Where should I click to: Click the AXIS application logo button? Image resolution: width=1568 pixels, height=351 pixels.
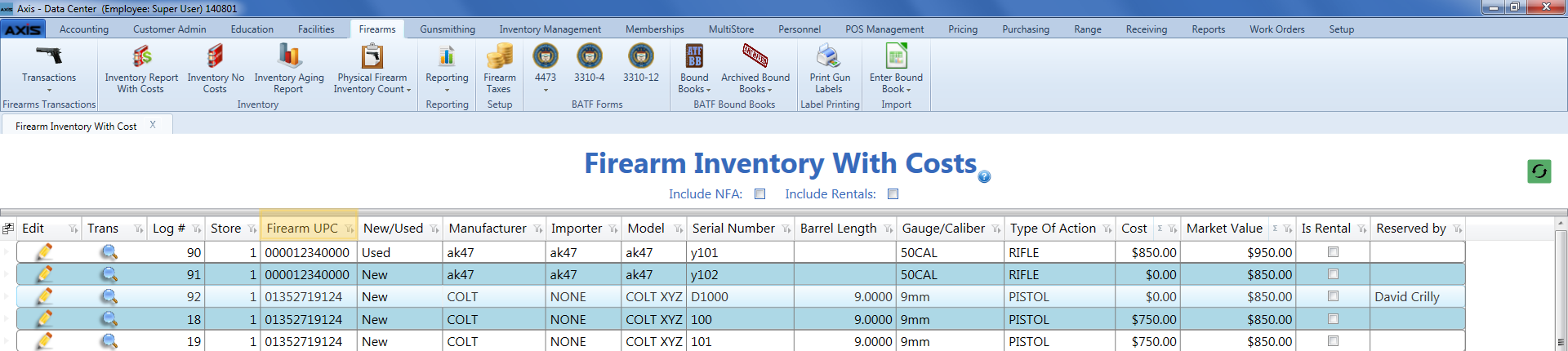pos(24,29)
